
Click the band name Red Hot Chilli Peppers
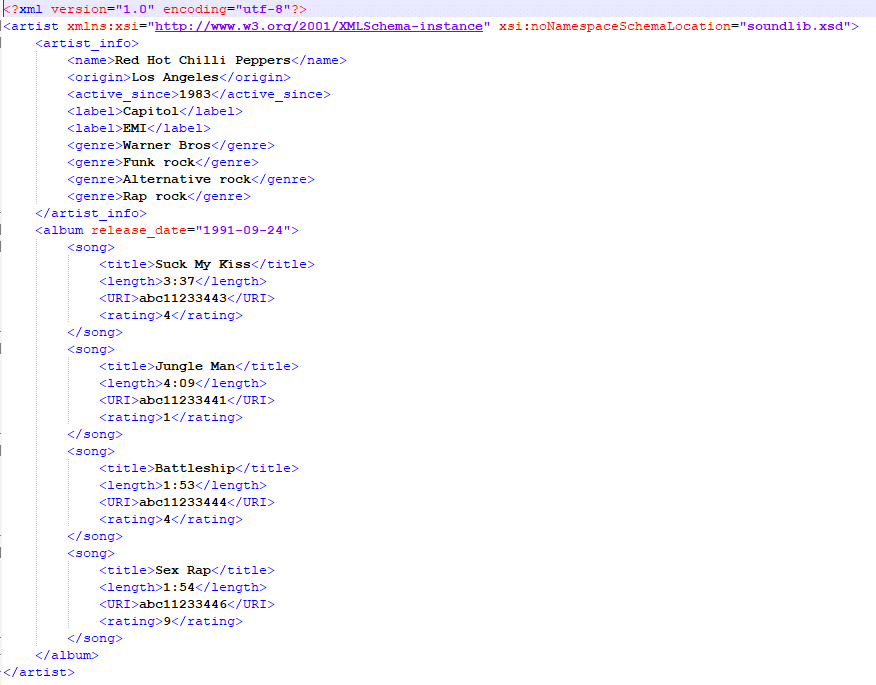point(203,60)
